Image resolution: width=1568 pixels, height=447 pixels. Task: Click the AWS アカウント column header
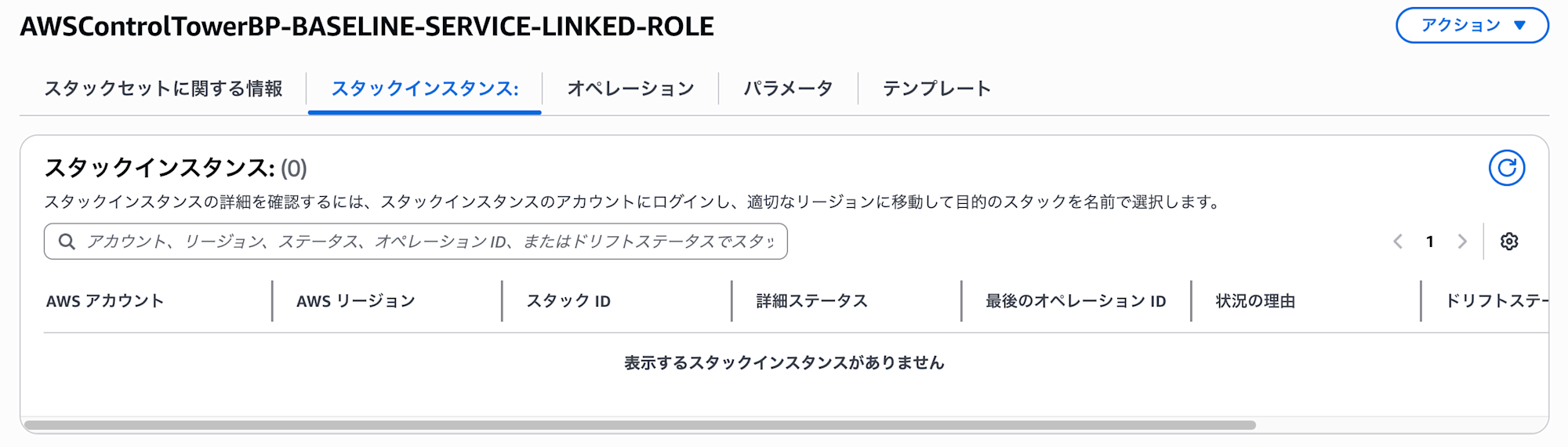pyautogui.click(x=105, y=301)
